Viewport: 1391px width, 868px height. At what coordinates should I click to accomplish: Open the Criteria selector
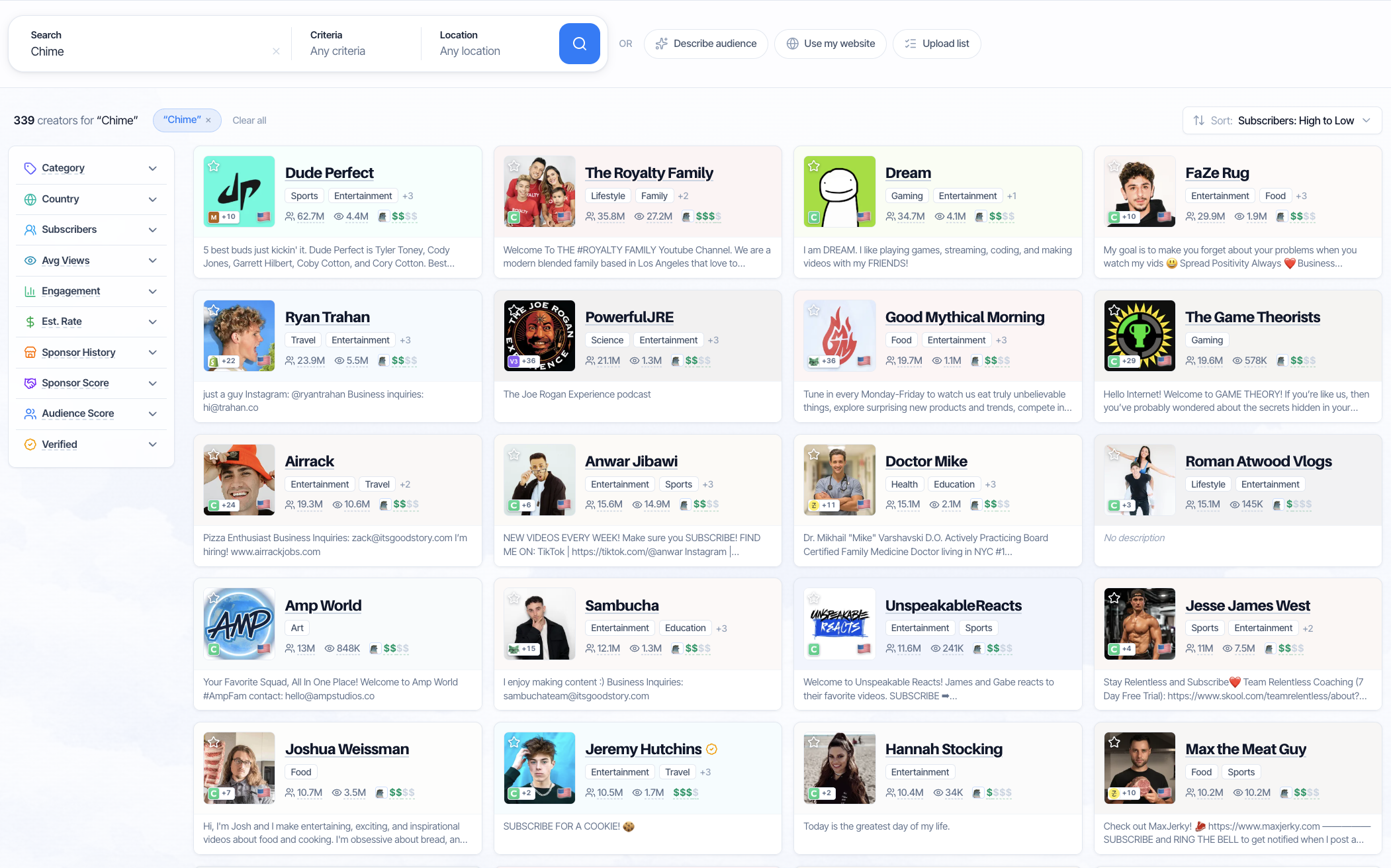point(355,44)
